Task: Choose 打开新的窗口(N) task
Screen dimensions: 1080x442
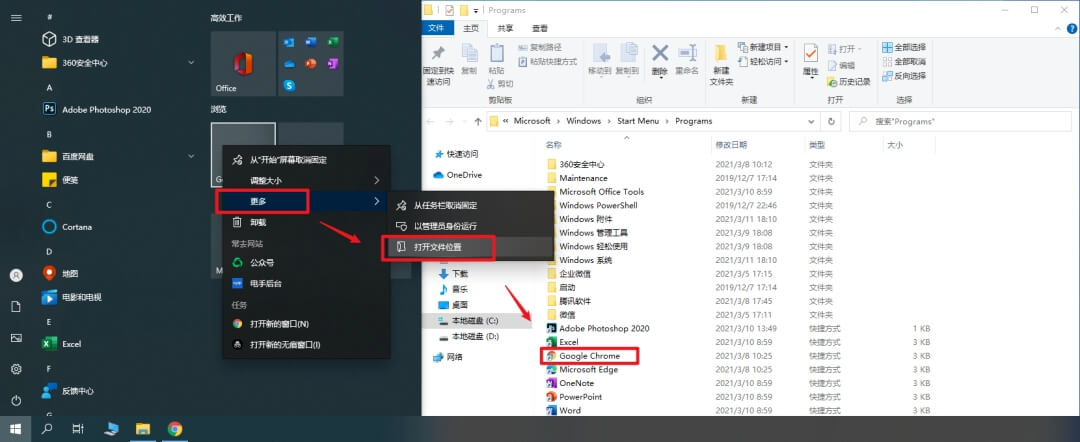Action: [x=306, y=324]
